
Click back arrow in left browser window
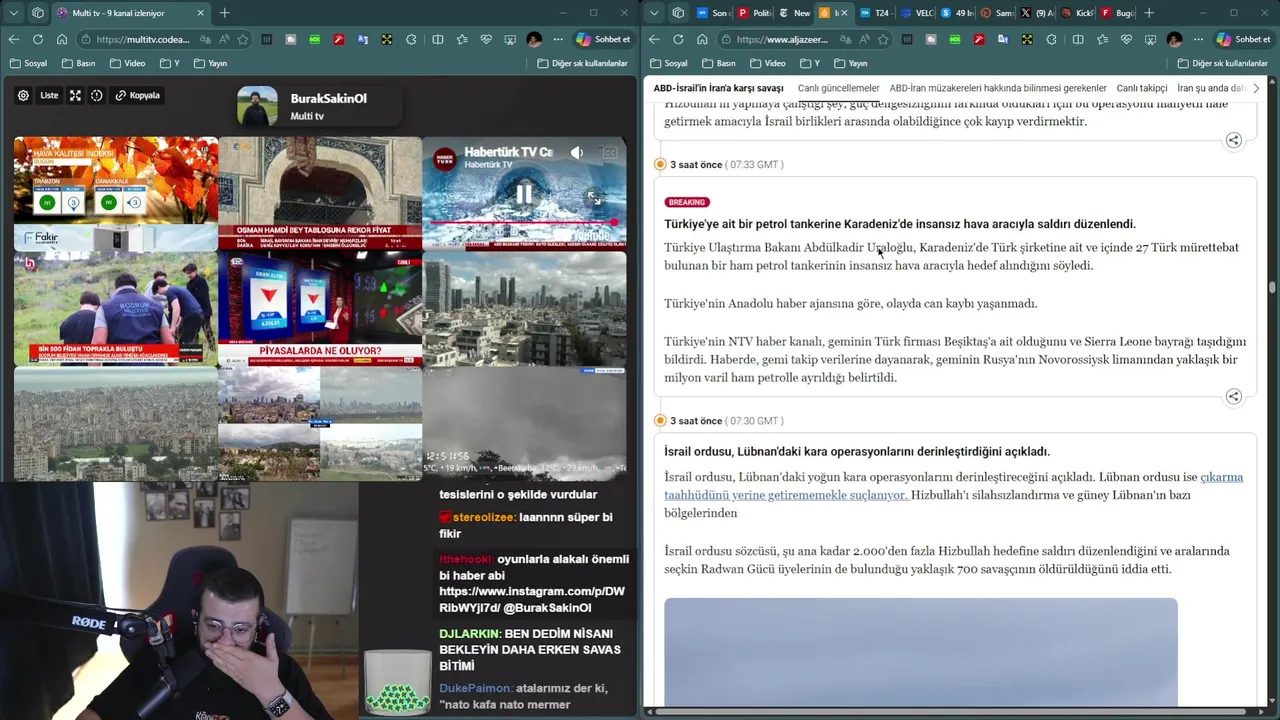click(13, 40)
